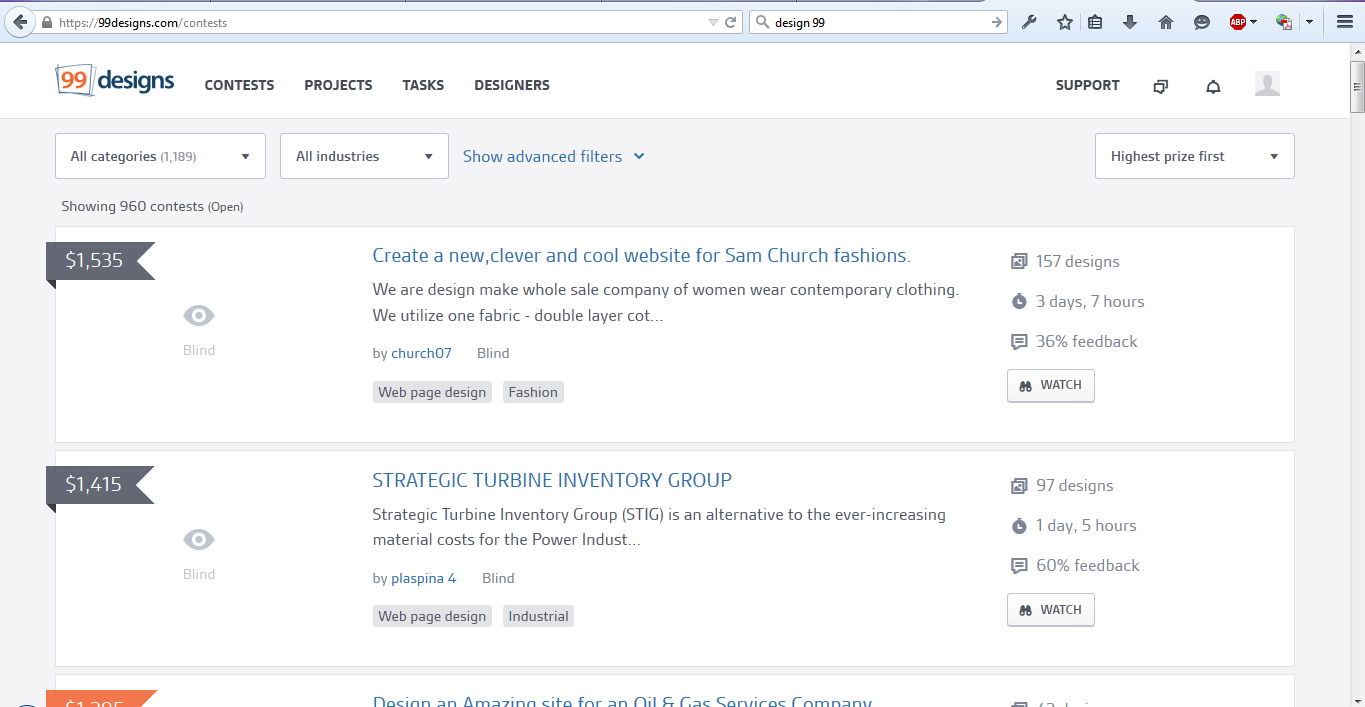Viewport: 1365px width, 707px height.
Task: Expand Show advanced filters
Action: (553, 156)
